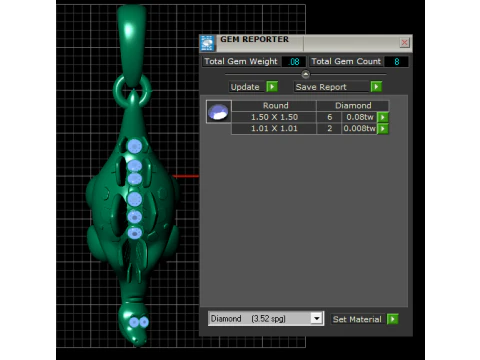Click the green arrow beside Update
The image size is (480, 360).
272,87
